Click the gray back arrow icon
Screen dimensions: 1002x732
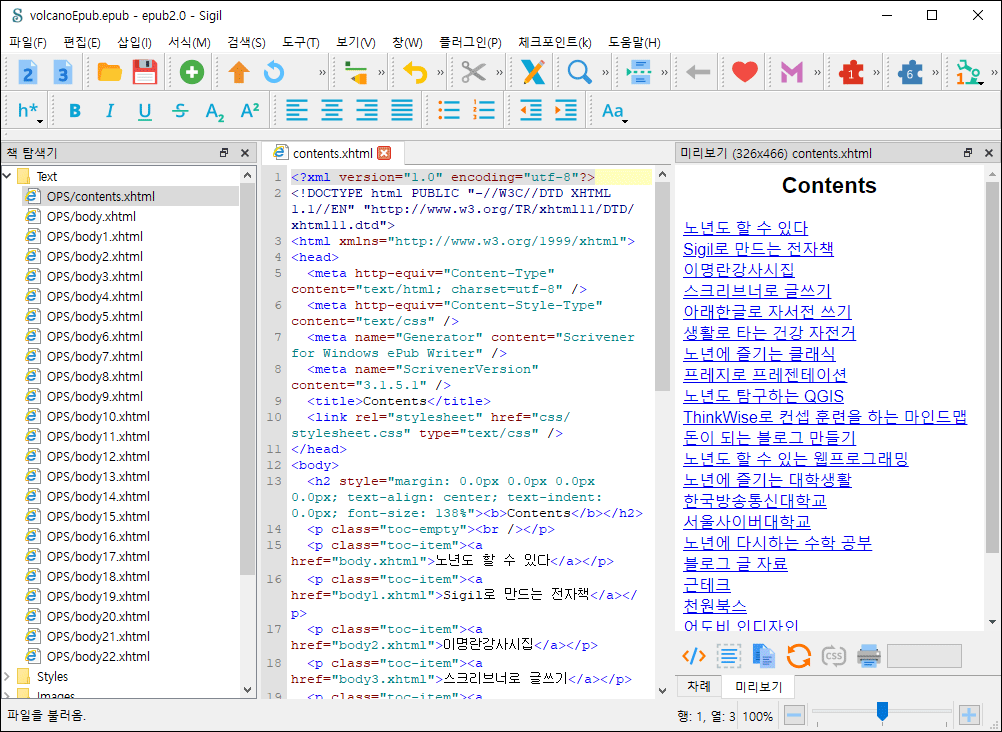[x=698, y=72]
